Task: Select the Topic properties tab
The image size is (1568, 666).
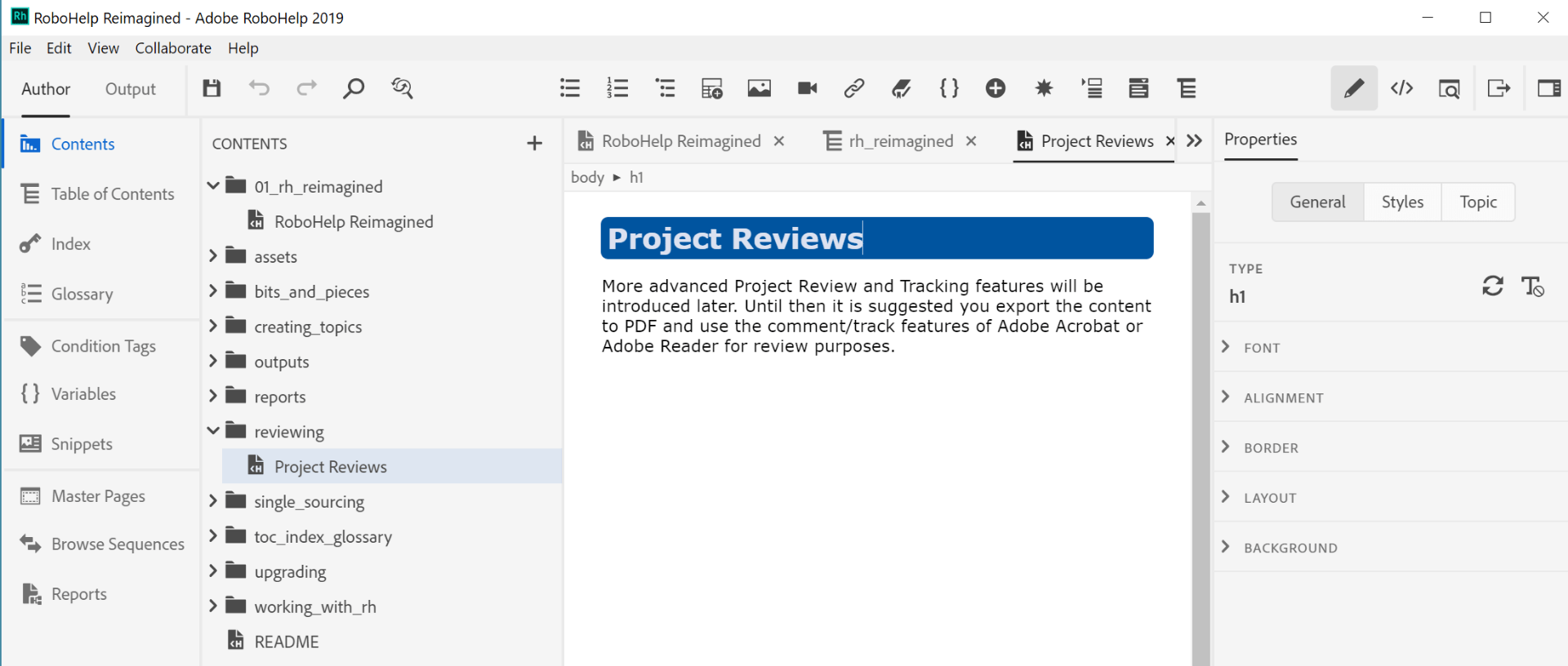Action: pyautogui.click(x=1478, y=202)
